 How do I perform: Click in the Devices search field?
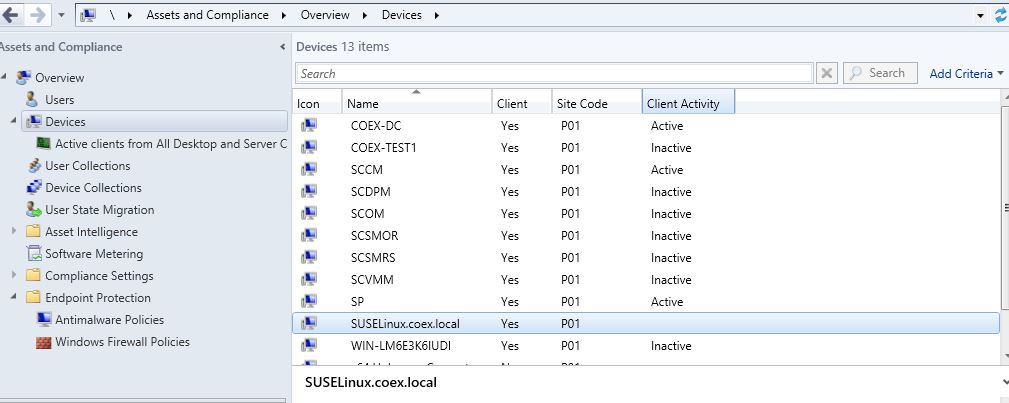[x=555, y=73]
